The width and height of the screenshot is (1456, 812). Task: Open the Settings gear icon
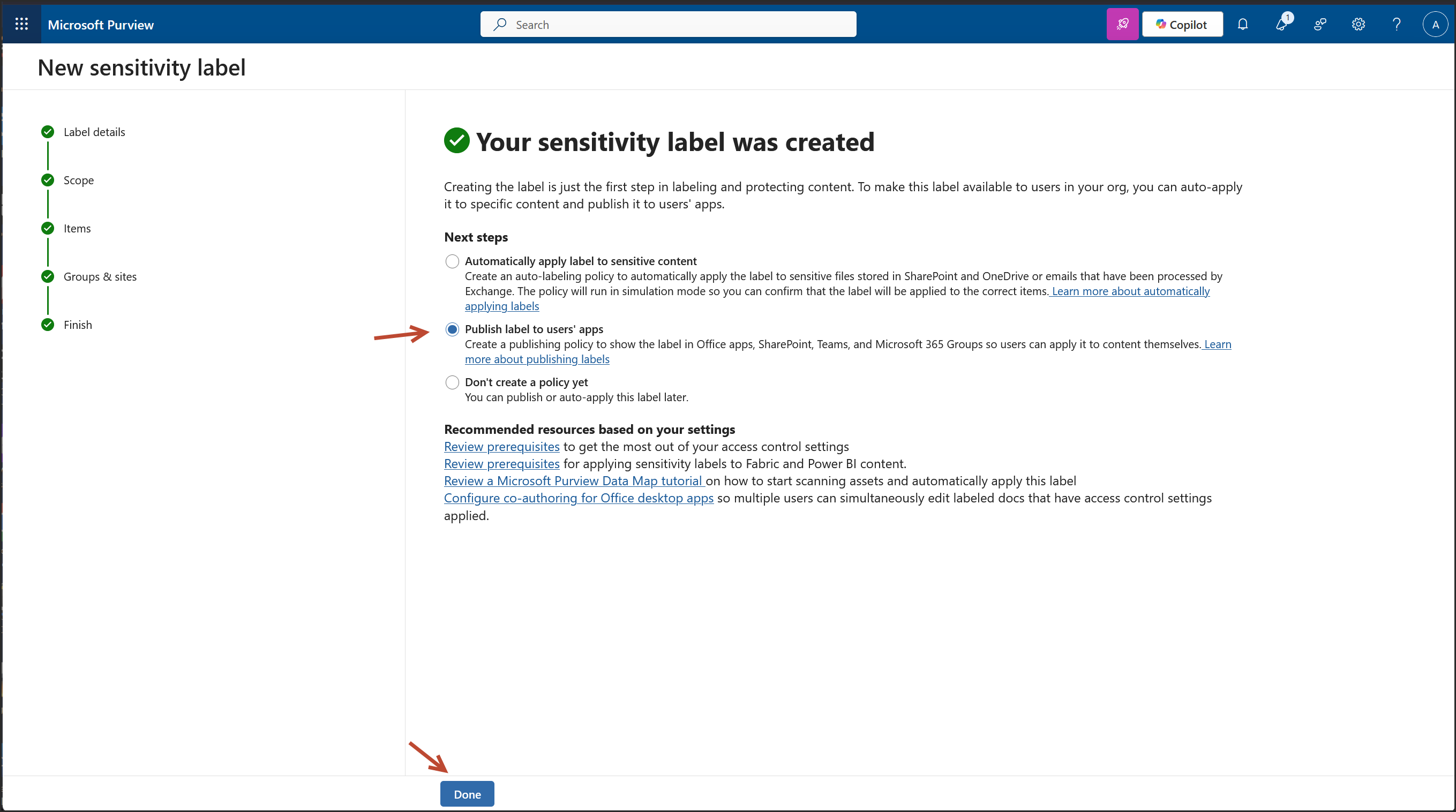click(x=1358, y=24)
